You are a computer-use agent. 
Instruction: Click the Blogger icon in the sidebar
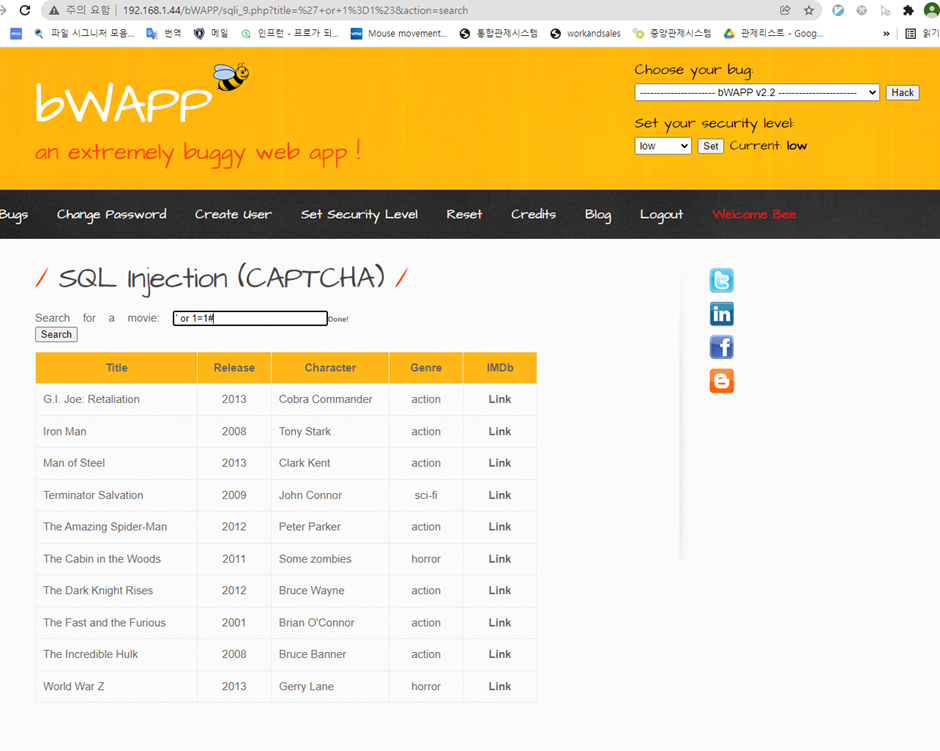[x=722, y=381]
